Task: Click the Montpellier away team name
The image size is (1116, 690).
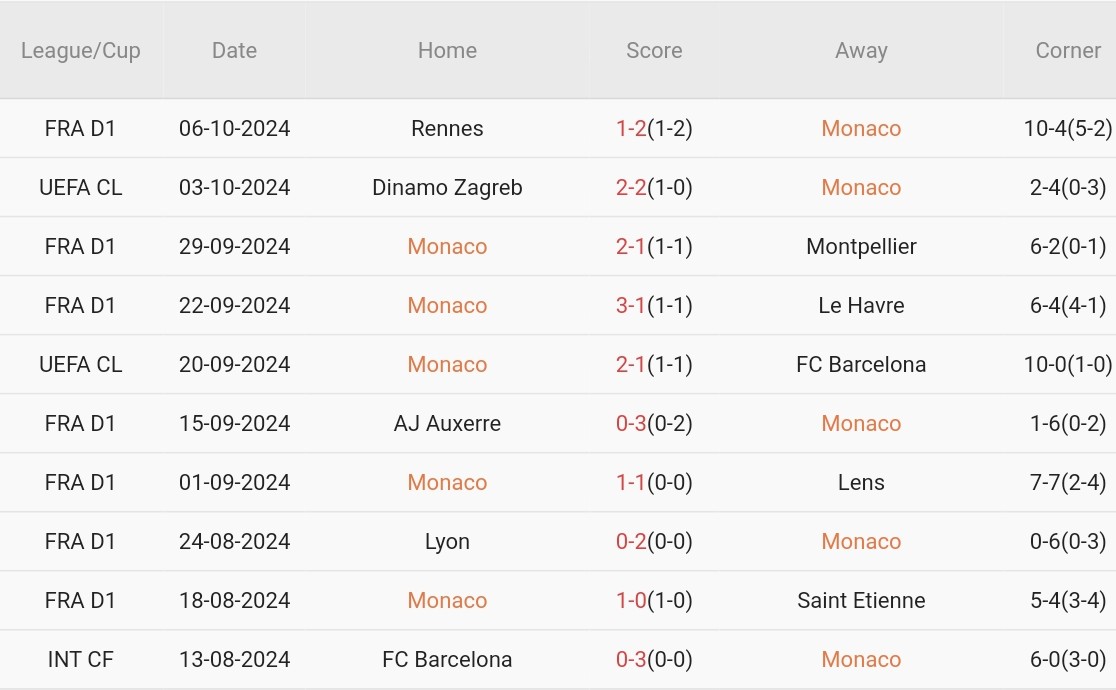Action: [861, 246]
